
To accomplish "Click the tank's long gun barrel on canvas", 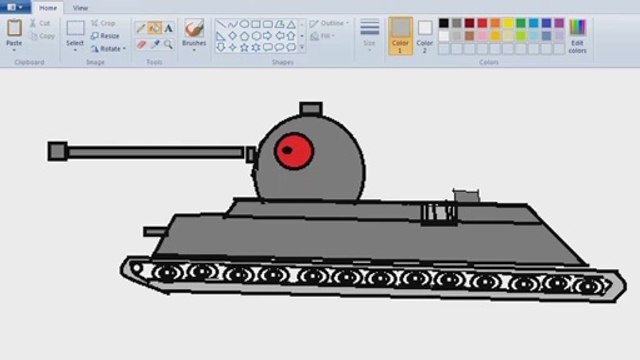I will 155,152.
